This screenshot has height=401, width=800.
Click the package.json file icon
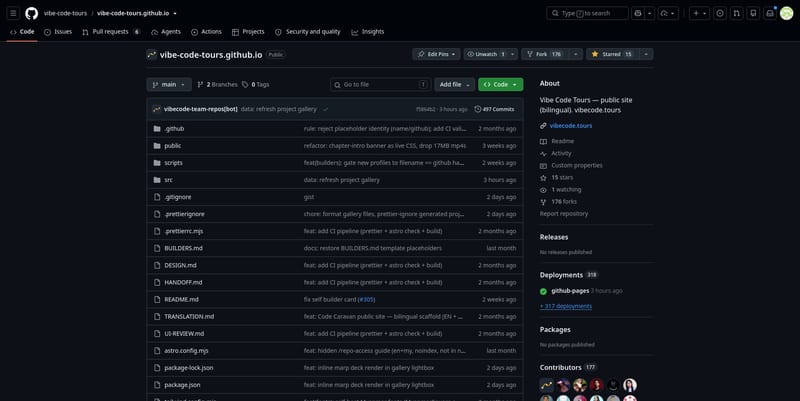157,385
